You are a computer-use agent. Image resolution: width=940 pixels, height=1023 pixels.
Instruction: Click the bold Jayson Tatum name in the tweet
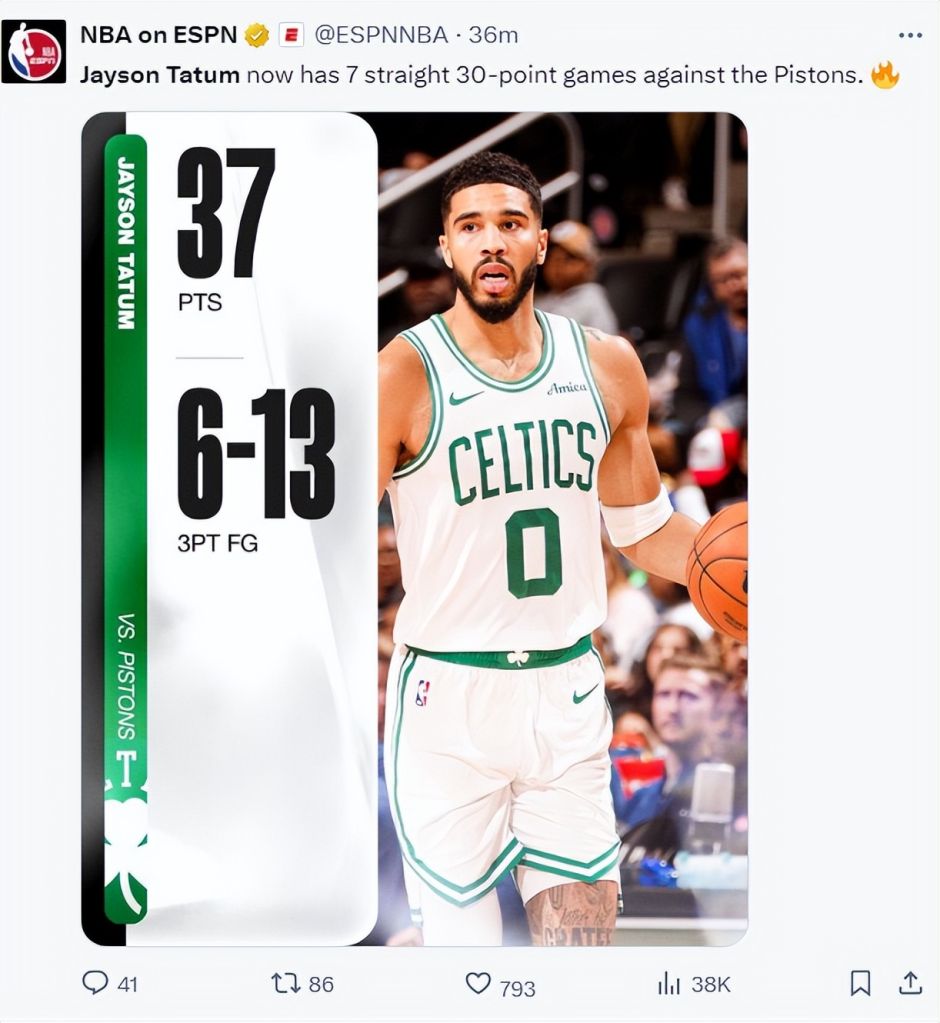[x=160, y=75]
